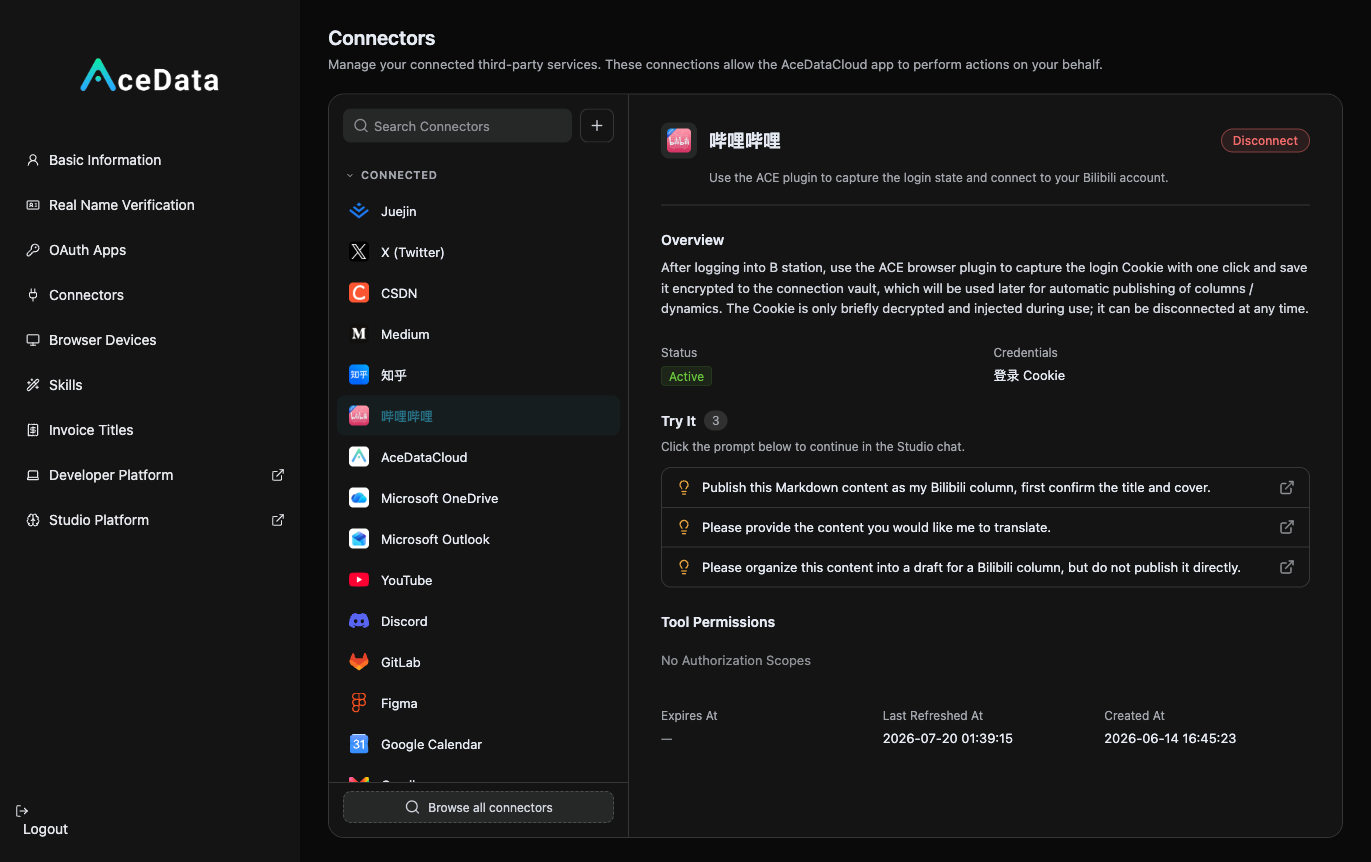Viewport: 1371px width, 862px height.
Task: Click the Medium logo icon
Action: pos(359,334)
